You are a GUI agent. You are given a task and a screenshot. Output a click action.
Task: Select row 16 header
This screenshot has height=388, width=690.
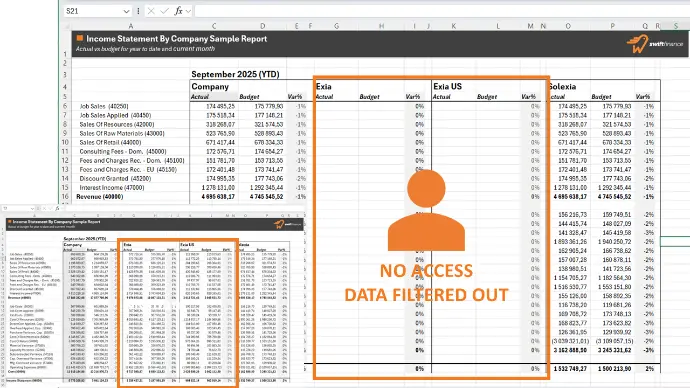(65, 197)
